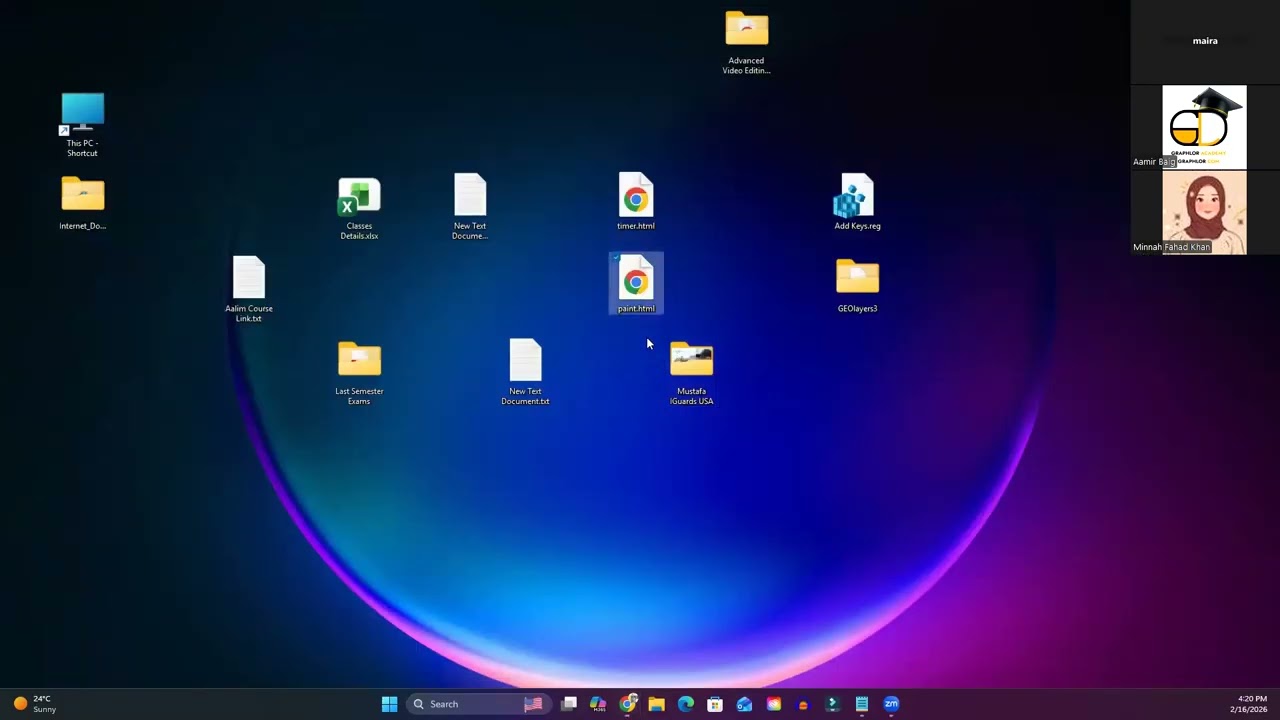Click Minnah Fahad Khan participant tile
The width and height of the screenshot is (1280, 720).
[1204, 212]
